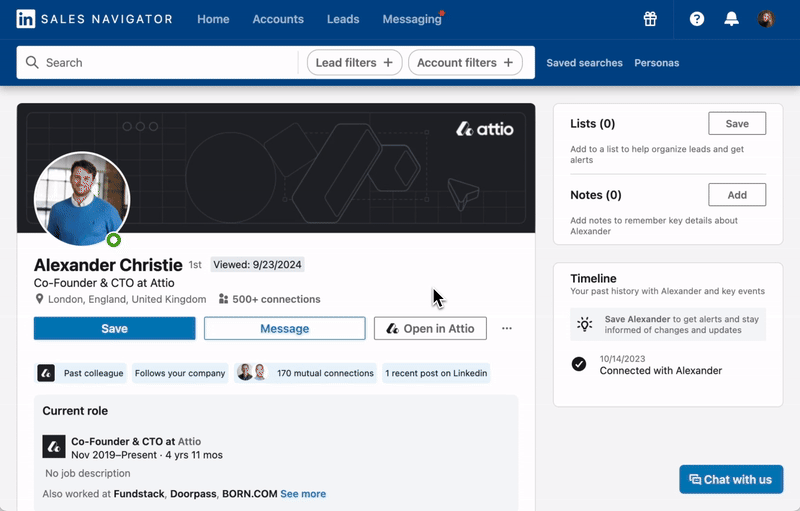Expand Lead filters

click(x=354, y=62)
